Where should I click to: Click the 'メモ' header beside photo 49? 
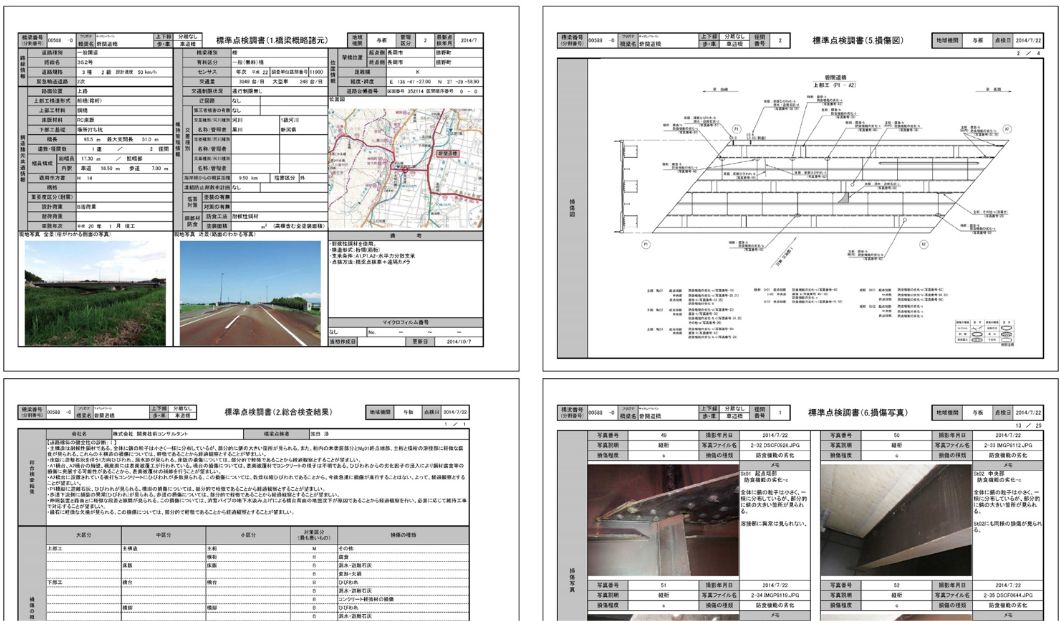click(x=775, y=466)
